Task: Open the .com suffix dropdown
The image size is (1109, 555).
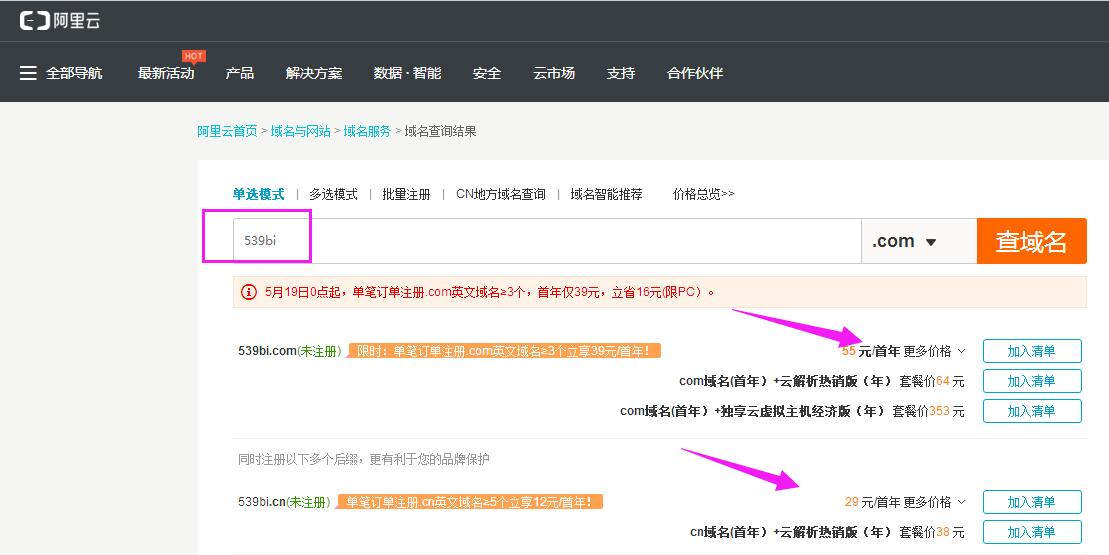Action: 919,241
